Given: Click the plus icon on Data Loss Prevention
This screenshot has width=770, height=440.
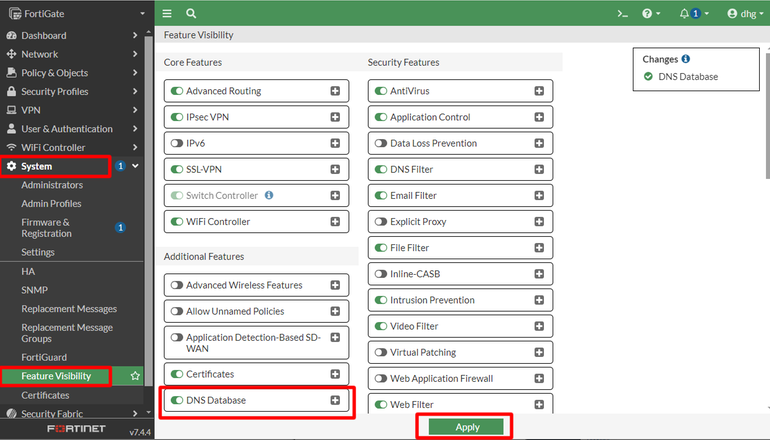Looking at the screenshot, I should (x=539, y=143).
